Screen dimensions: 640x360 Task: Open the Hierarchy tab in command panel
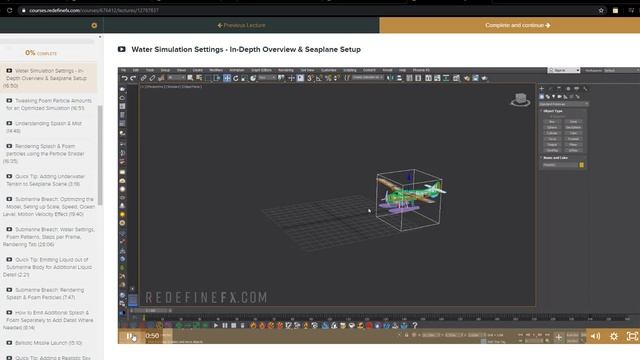click(559, 88)
